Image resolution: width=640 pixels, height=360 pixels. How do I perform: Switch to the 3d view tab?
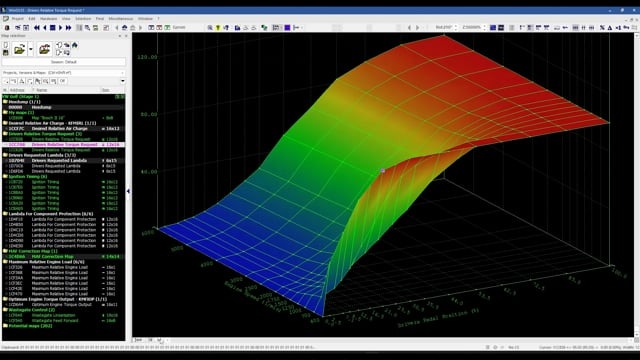tap(159, 340)
